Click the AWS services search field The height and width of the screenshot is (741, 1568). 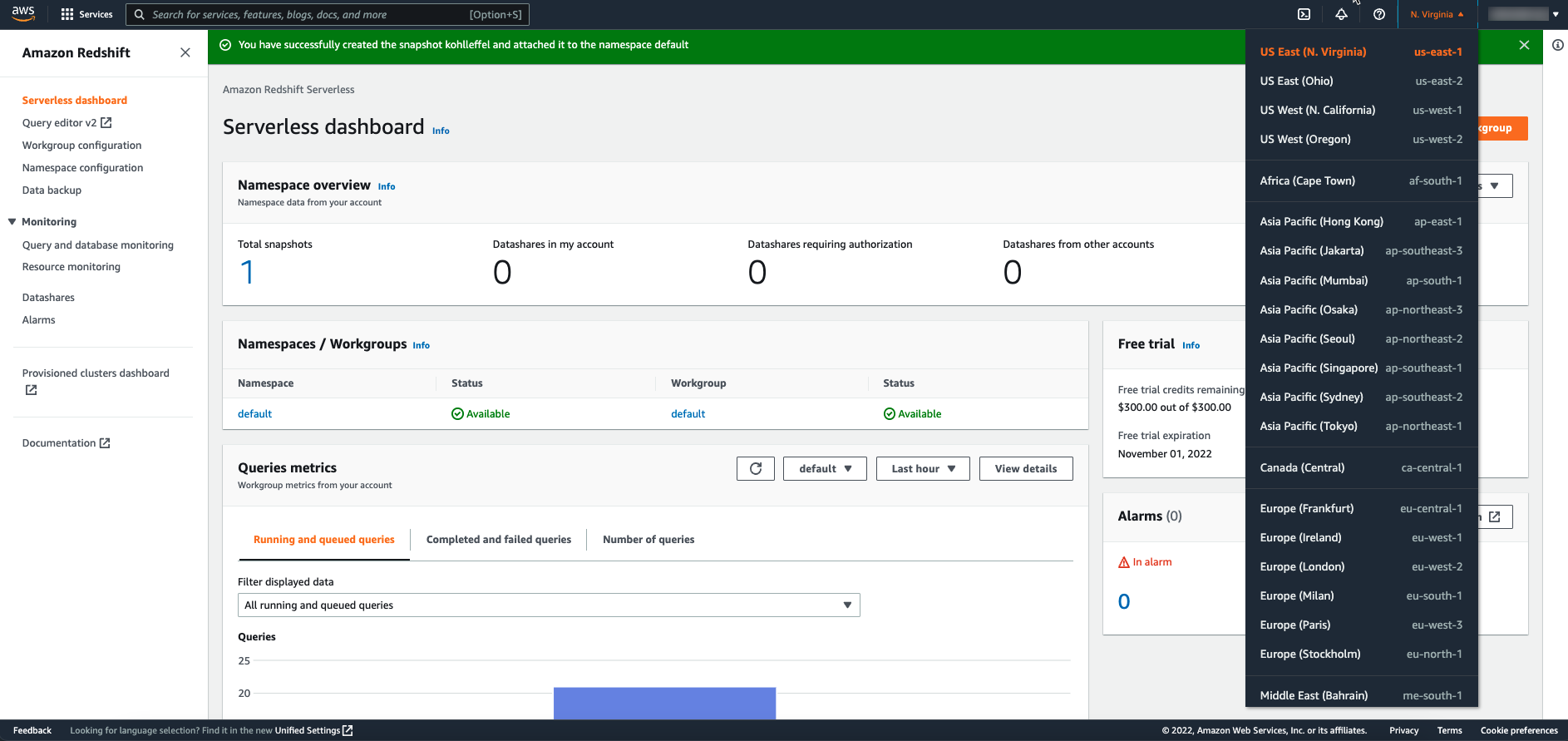[328, 14]
